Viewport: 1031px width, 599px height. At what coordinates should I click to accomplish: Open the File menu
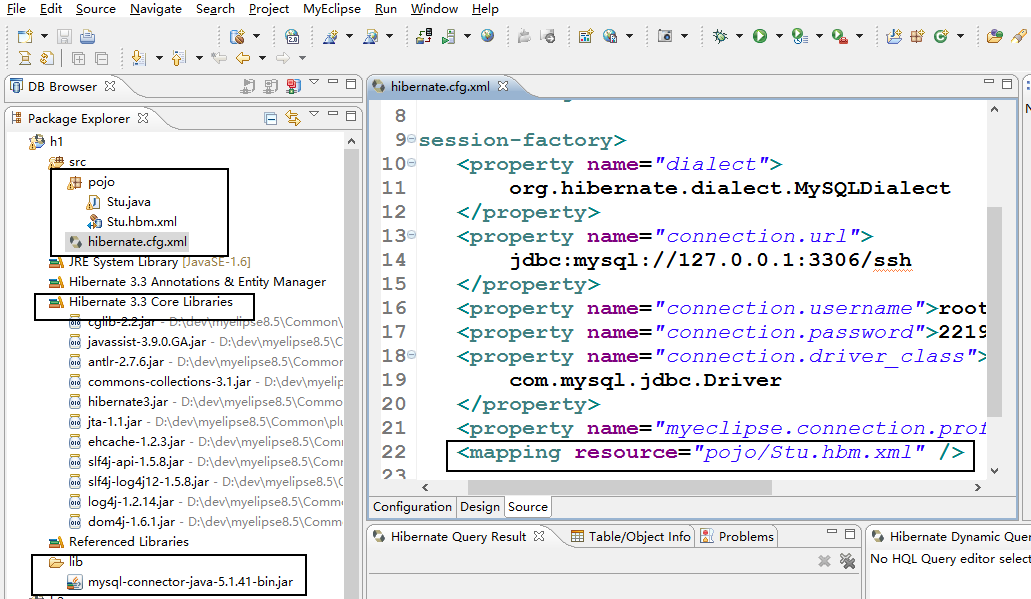click(16, 9)
